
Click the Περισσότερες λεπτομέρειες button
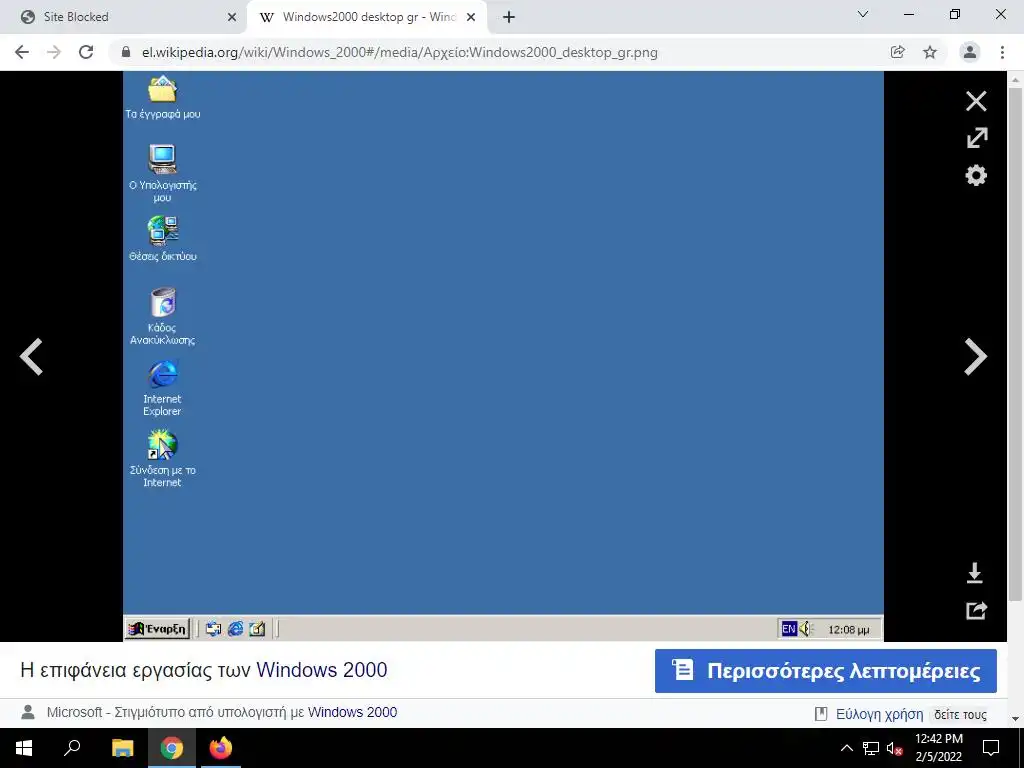(x=825, y=671)
